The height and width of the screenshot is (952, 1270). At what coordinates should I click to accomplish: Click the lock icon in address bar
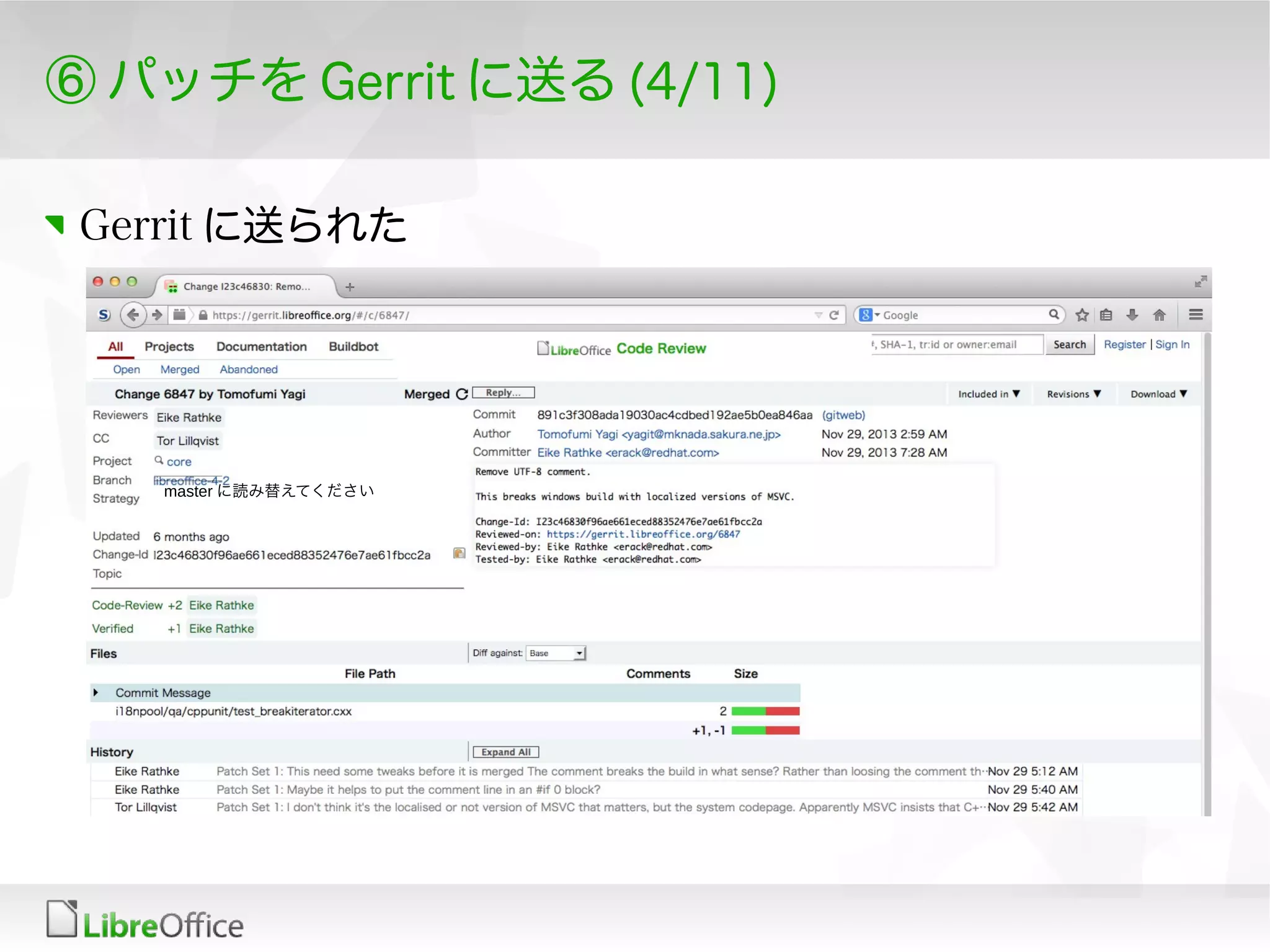point(203,315)
